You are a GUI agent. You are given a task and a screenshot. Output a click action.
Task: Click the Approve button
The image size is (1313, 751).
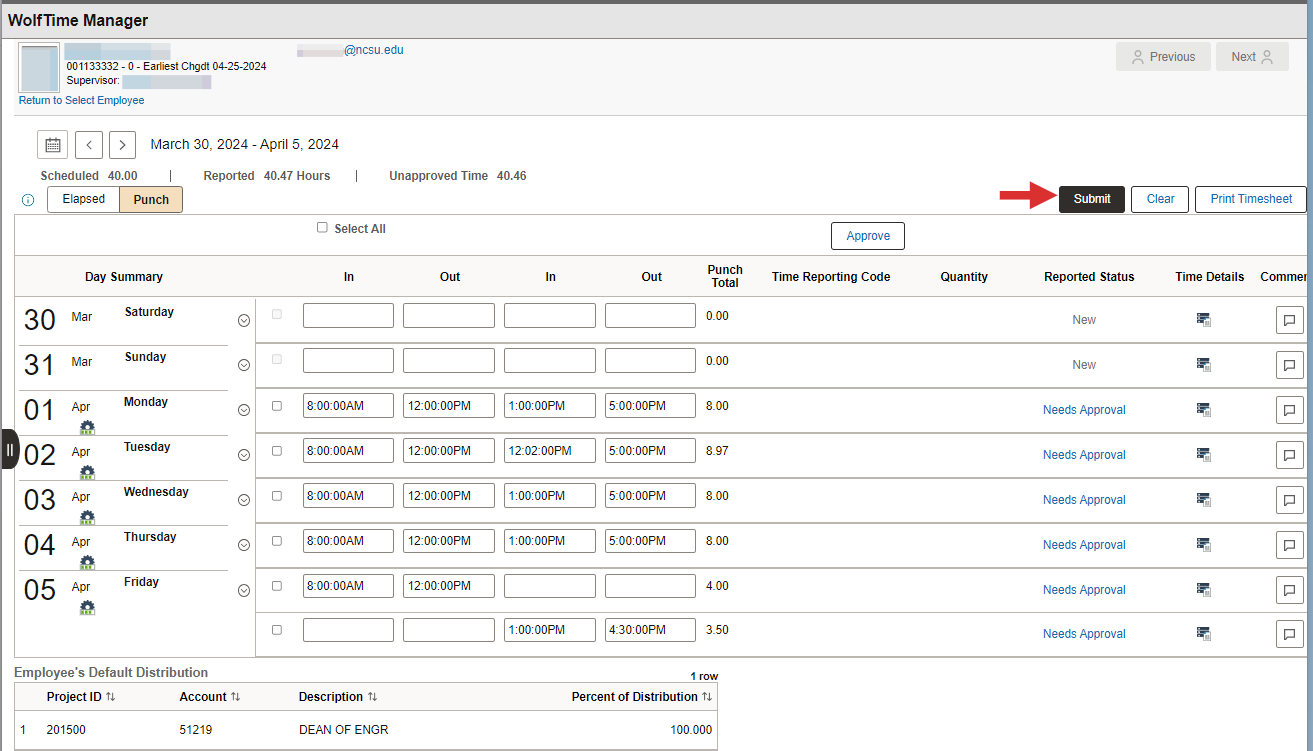tap(868, 236)
